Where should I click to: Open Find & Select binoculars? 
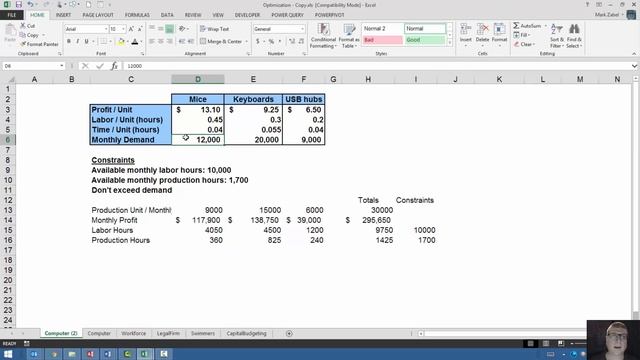click(574, 36)
